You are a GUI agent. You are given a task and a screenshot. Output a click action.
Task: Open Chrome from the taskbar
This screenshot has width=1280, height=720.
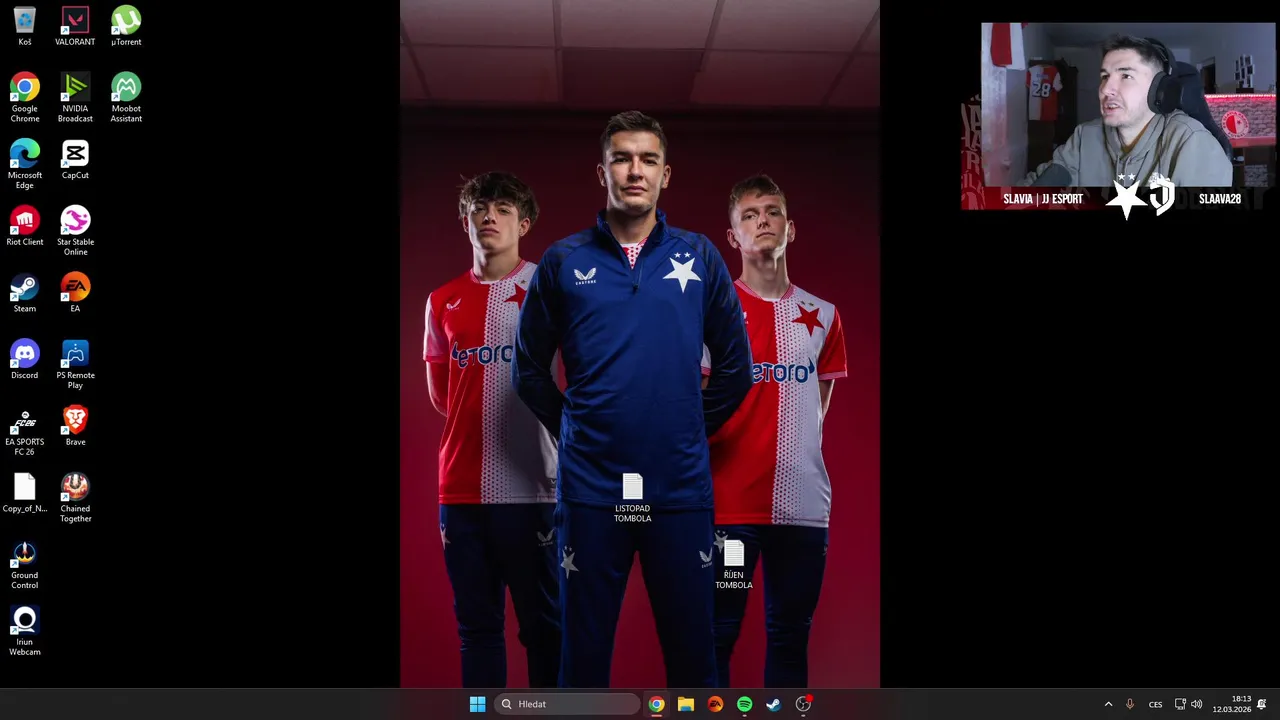pos(656,704)
